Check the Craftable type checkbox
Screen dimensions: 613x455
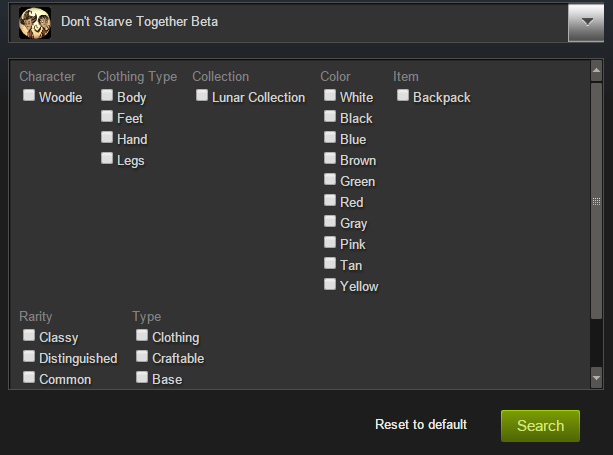[x=142, y=357]
